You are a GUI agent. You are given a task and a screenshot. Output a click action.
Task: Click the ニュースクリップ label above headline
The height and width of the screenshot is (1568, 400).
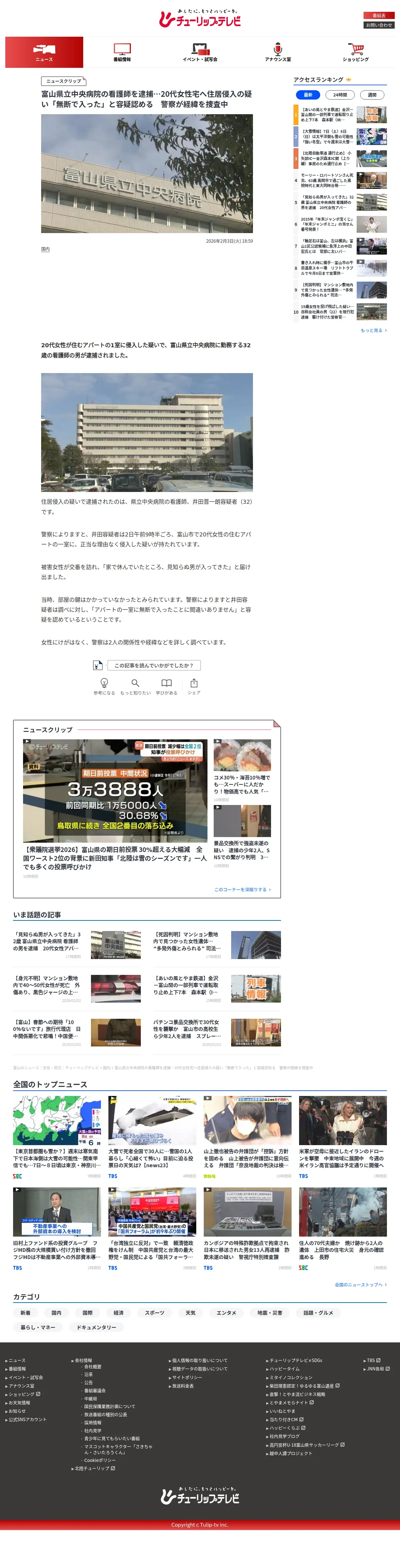[64, 81]
